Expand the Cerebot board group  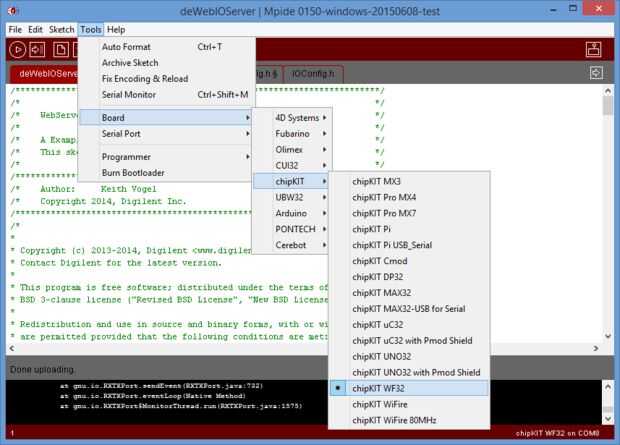(x=291, y=245)
